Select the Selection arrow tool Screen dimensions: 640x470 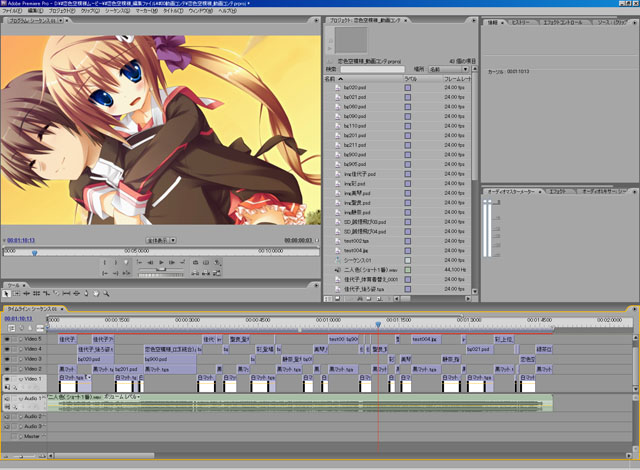point(6,293)
